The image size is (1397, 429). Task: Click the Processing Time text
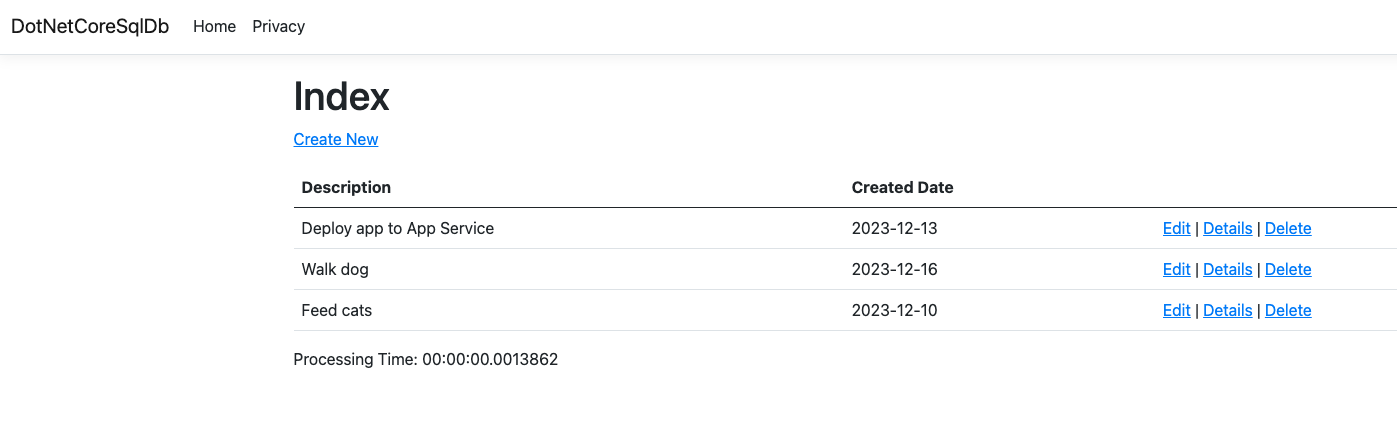point(425,359)
